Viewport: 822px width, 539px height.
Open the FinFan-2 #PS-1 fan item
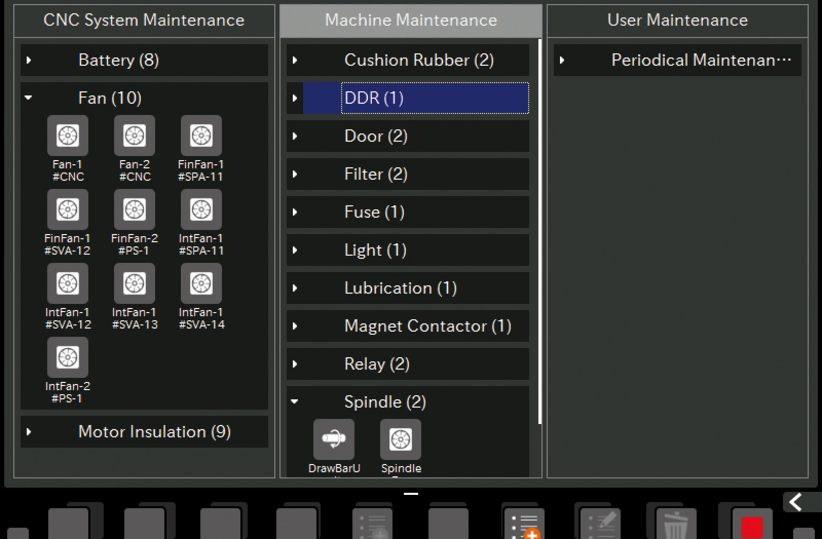coord(134,210)
